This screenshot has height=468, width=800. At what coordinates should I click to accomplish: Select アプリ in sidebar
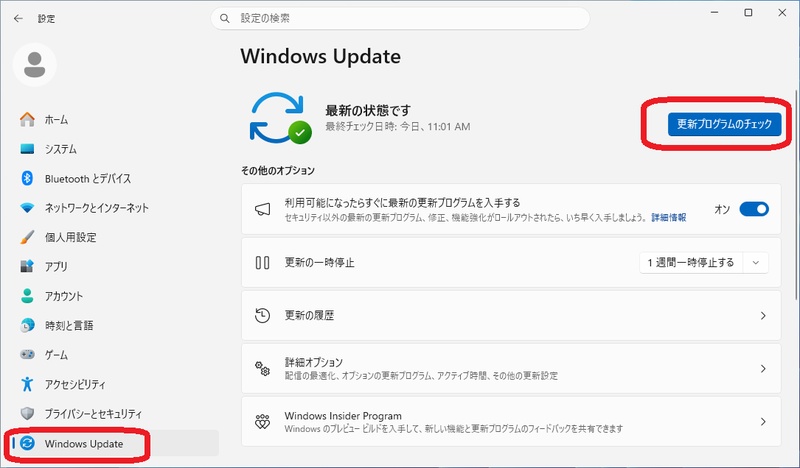pyautogui.click(x=115, y=266)
